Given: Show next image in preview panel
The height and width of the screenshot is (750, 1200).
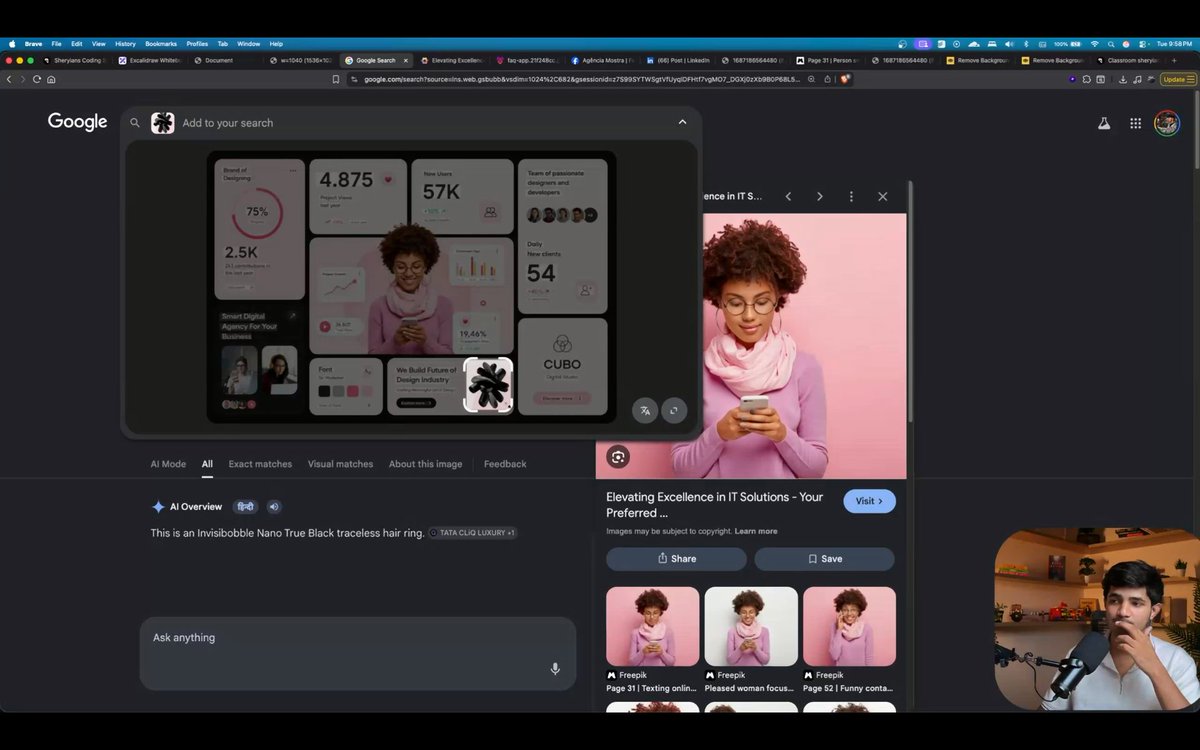Looking at the screenshot, I should click(820, 196).
